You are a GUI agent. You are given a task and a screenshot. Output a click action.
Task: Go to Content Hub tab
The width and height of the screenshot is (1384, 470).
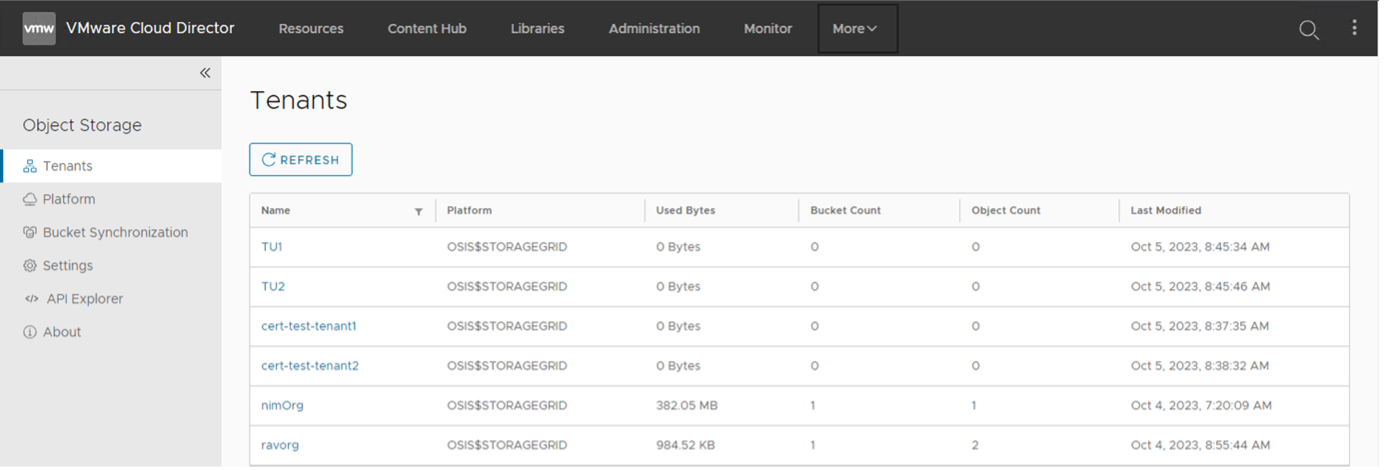point(427,29)
